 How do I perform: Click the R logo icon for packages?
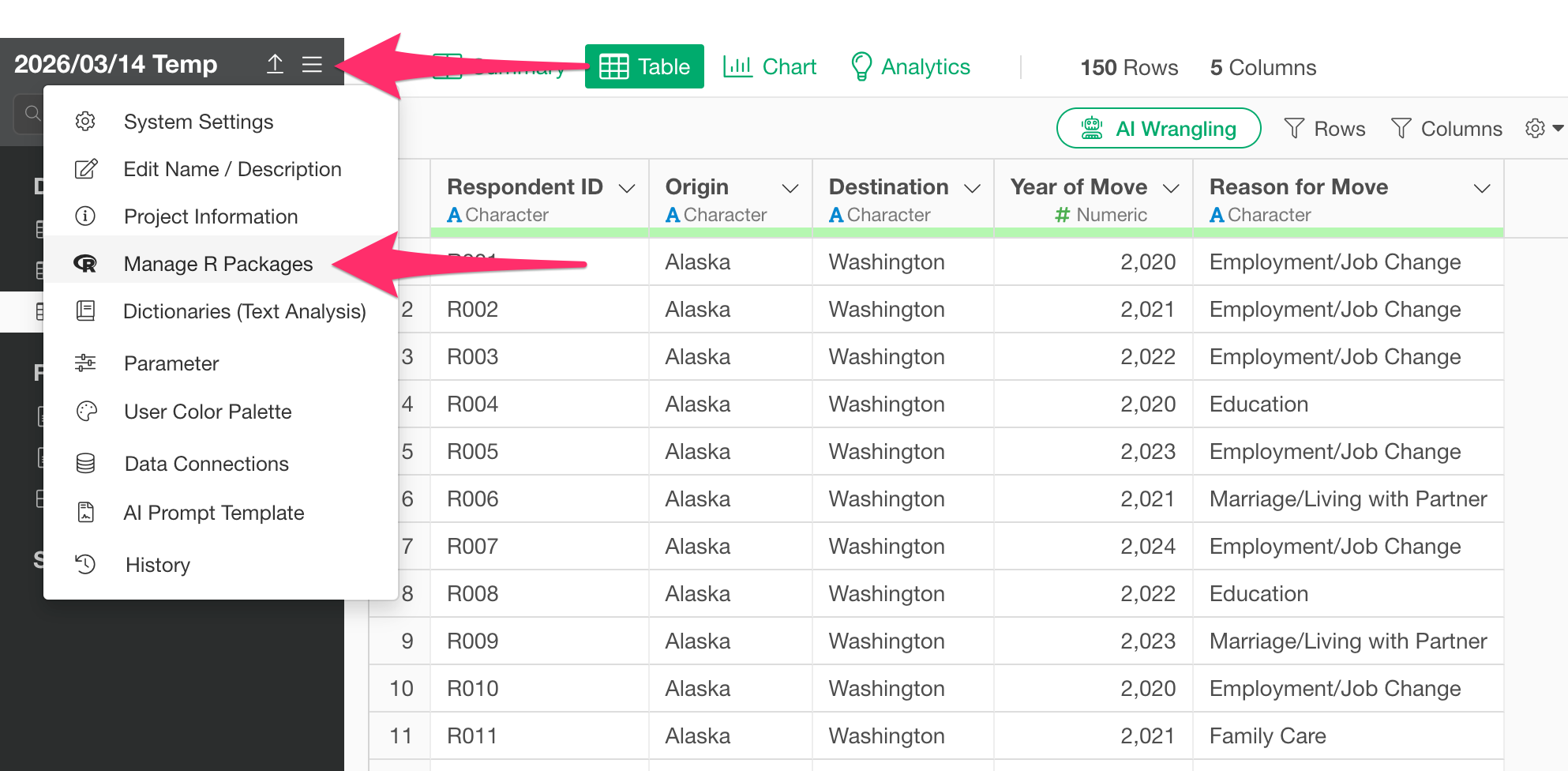point(85,264)
